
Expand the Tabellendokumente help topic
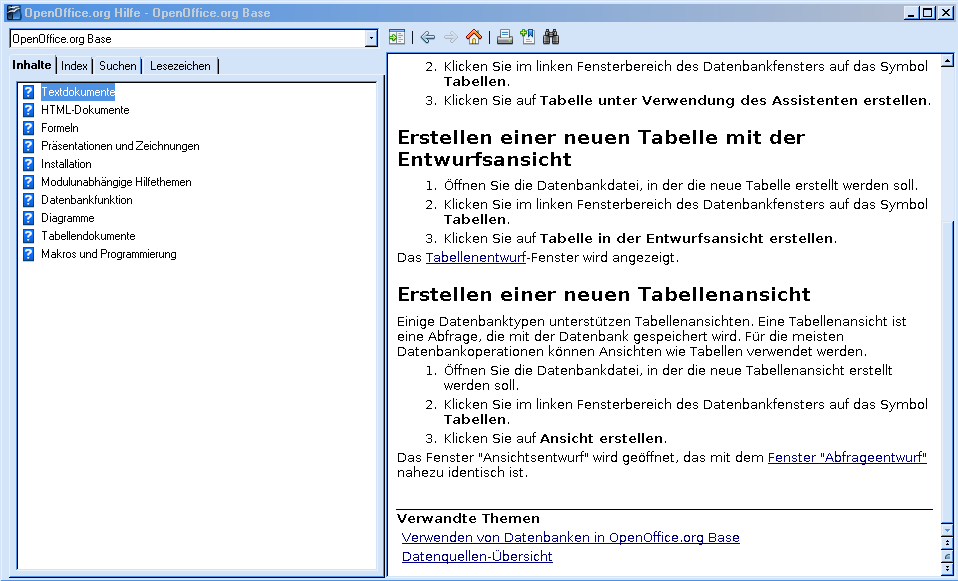pyautogui.click(x=88, y=236)
